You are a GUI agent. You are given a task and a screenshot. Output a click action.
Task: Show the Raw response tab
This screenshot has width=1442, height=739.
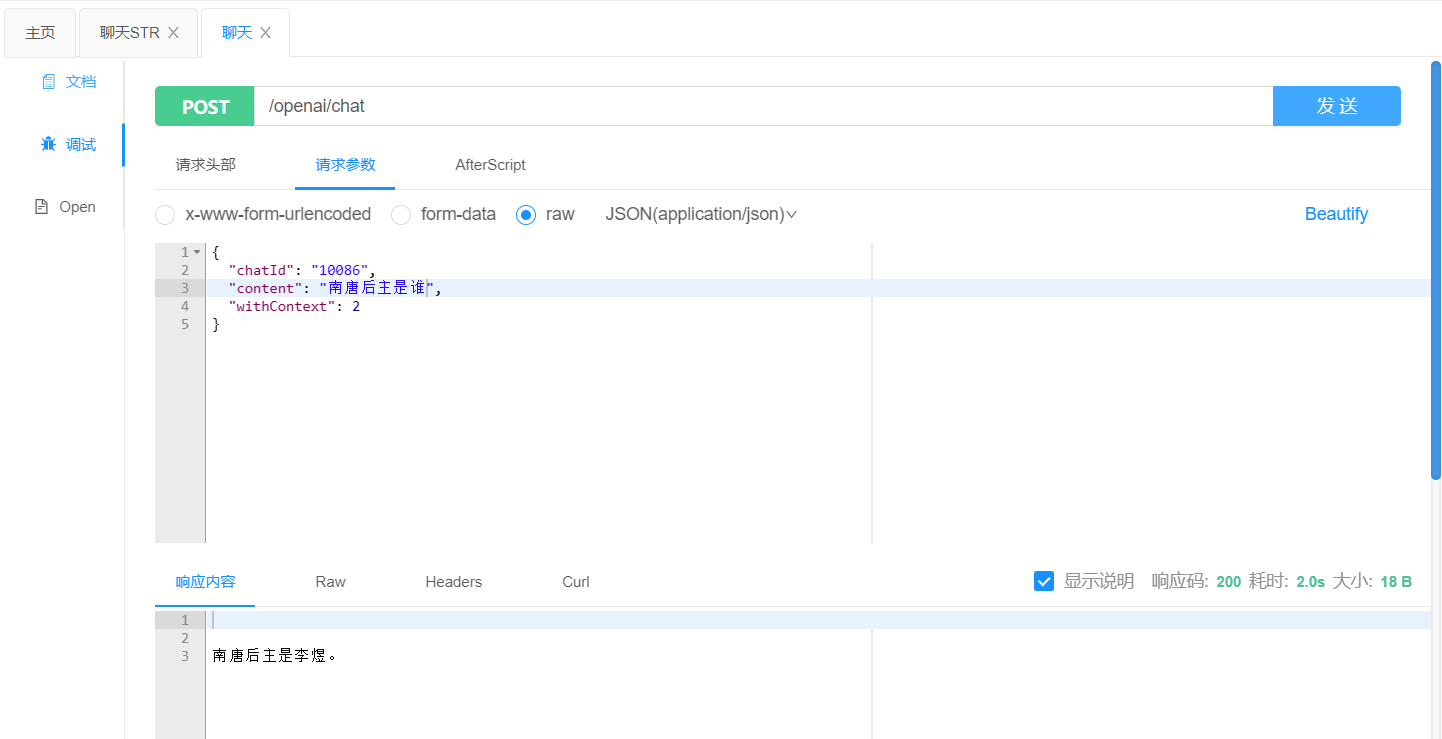[330, 582]
